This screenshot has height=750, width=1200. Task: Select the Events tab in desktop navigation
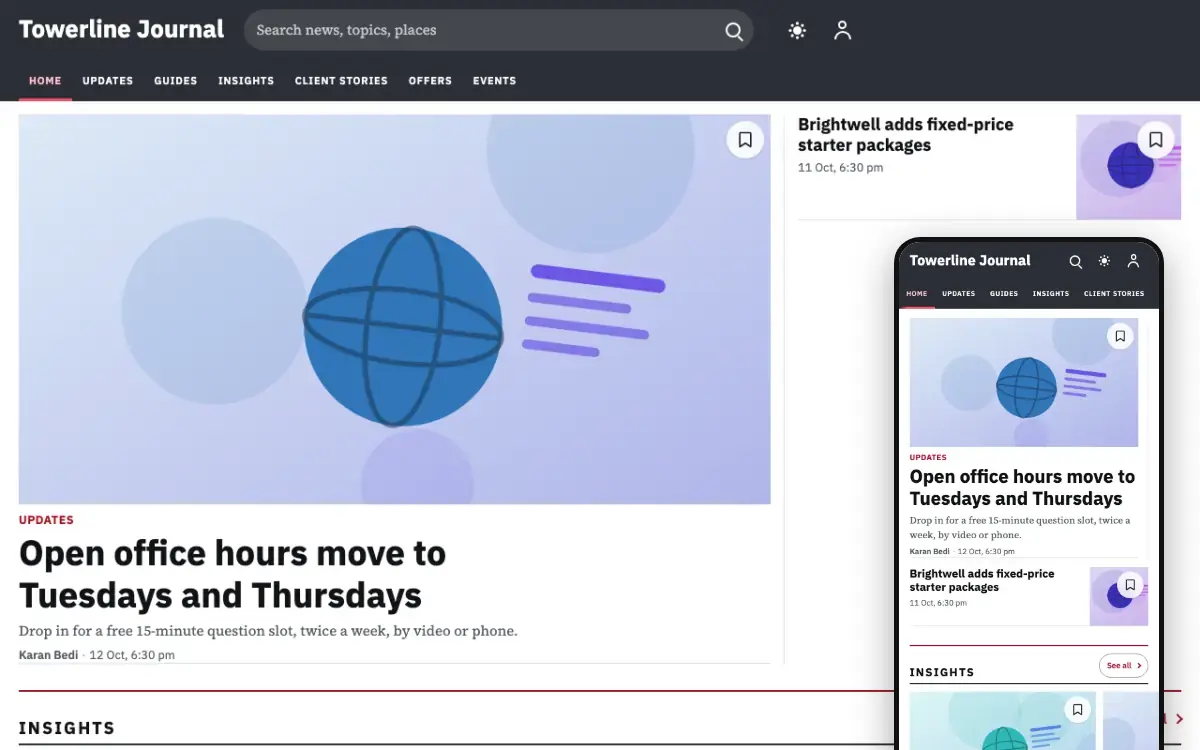coord(494,81)
